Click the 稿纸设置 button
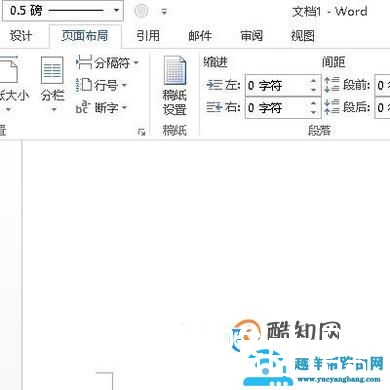 (x=174, y=86)
